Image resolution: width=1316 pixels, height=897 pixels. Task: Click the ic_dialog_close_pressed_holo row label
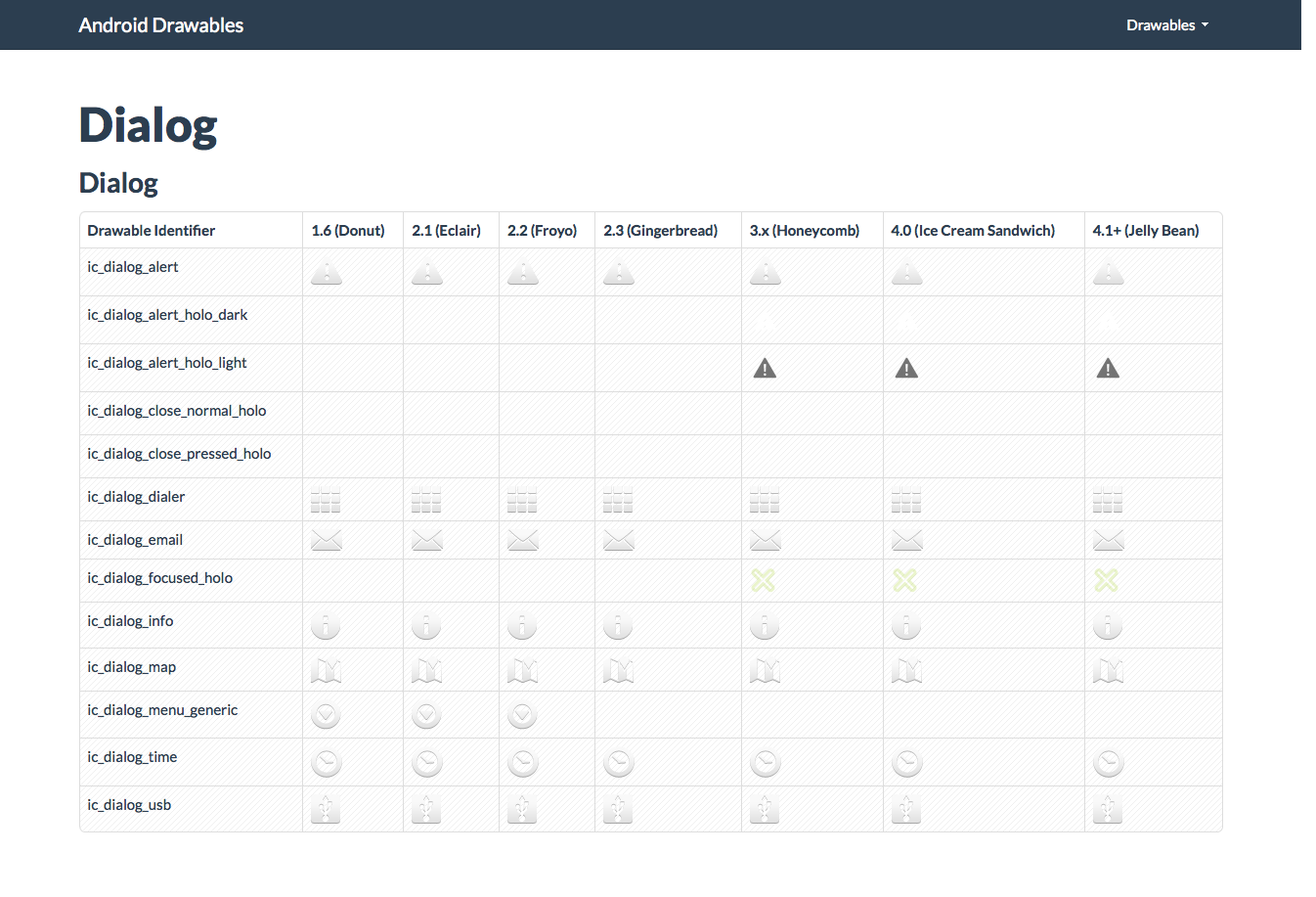[x=179, y=454]
